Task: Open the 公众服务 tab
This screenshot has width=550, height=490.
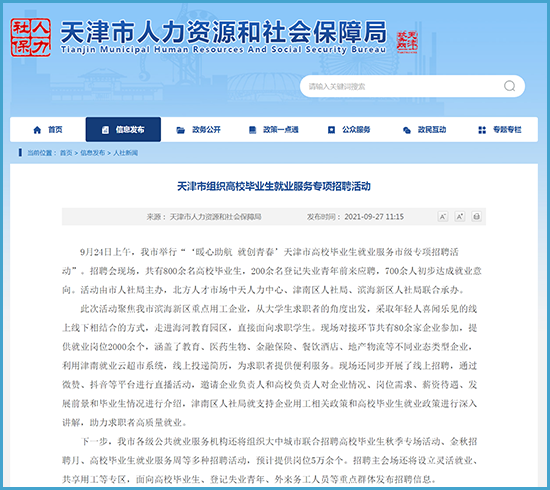Action: [x=349, y=130]
